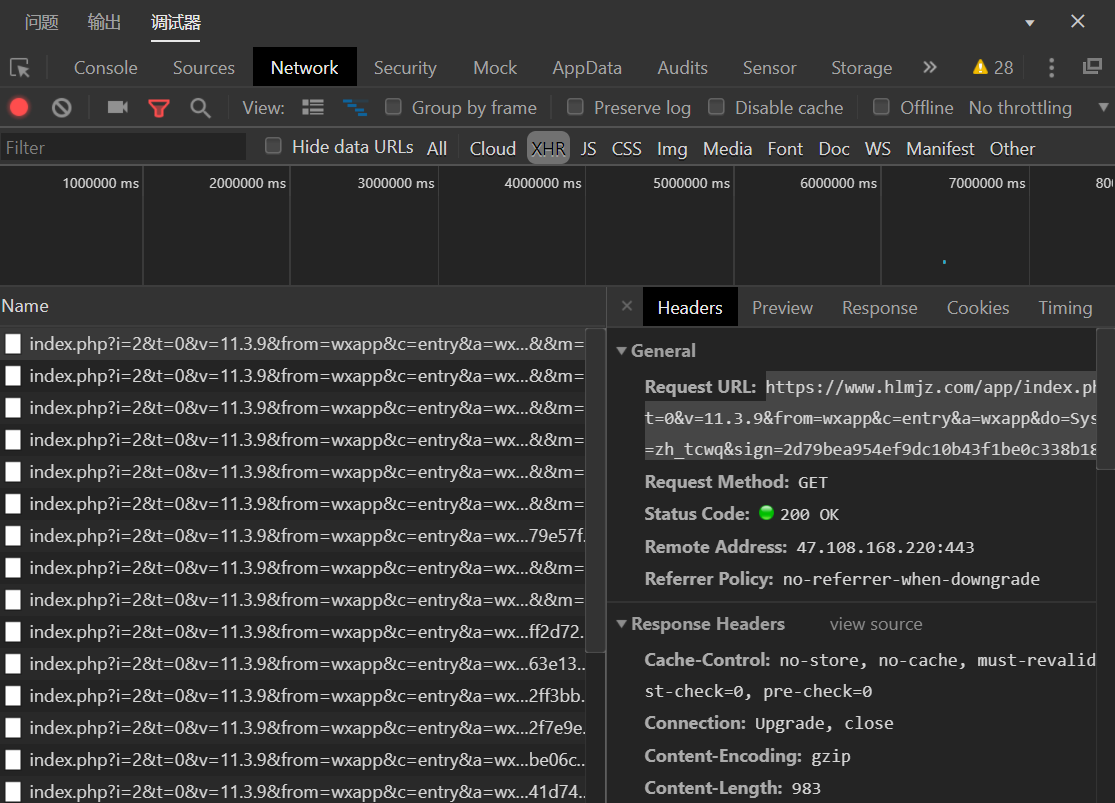Select request ending be06c
The width and height of the screenshot is (1115, 803).
[x=294, y=760]
